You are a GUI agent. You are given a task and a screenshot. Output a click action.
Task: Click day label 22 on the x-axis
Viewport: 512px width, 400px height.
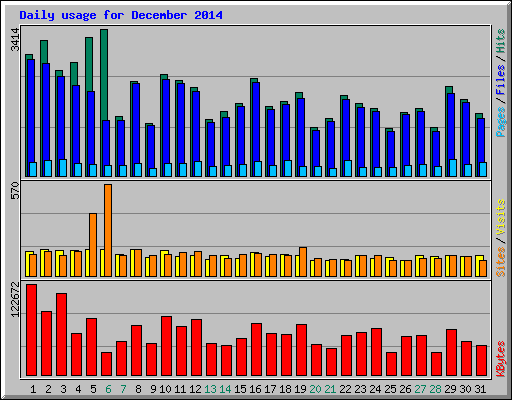[345, 389]
